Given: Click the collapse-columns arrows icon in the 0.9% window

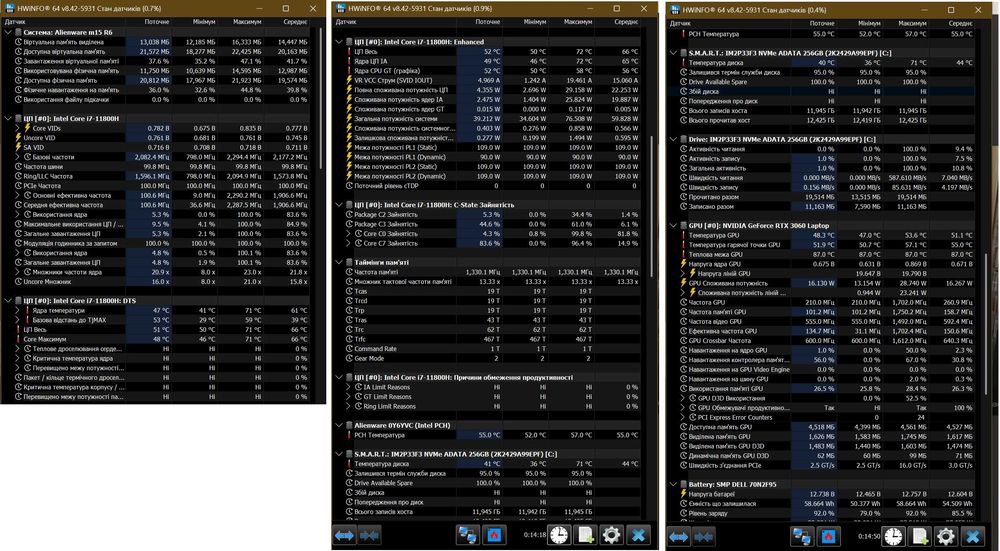Looking at the screenshot, I should click(x=370, y=535).
